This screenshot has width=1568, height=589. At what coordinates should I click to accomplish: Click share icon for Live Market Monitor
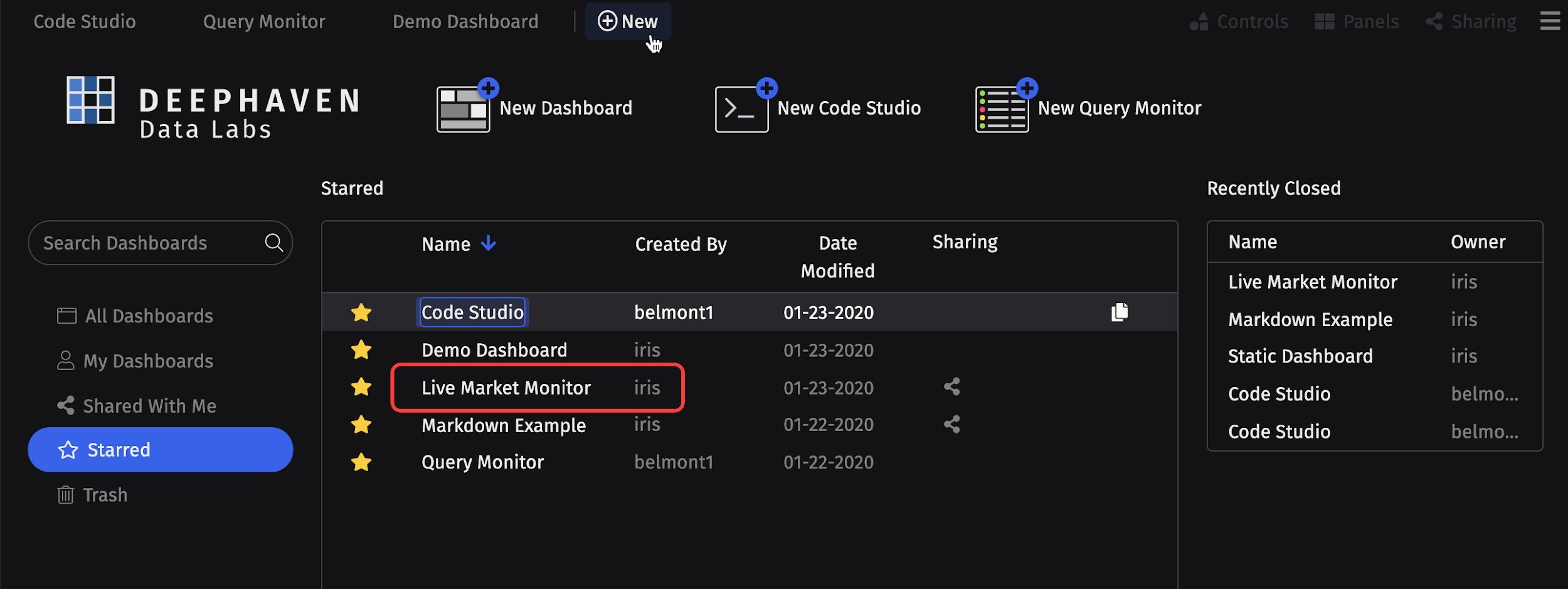[952, 386]
